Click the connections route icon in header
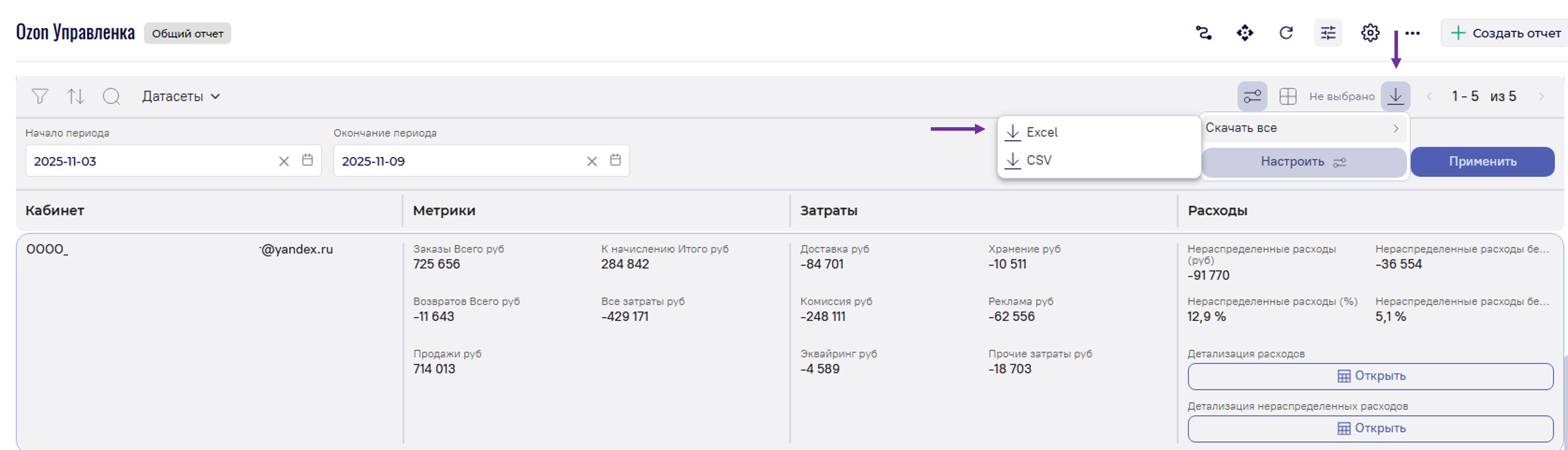The width and height of the screenshot is (1568, 450). (1203, 33)
